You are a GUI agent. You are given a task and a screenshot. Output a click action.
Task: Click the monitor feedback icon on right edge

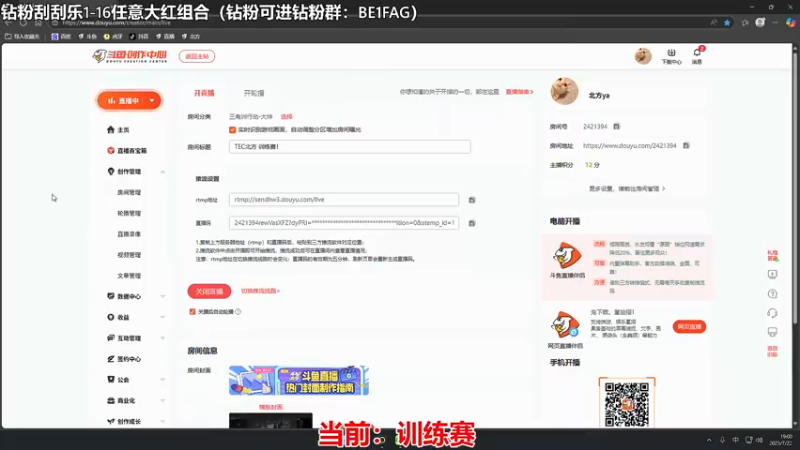[x=772, y=332]
